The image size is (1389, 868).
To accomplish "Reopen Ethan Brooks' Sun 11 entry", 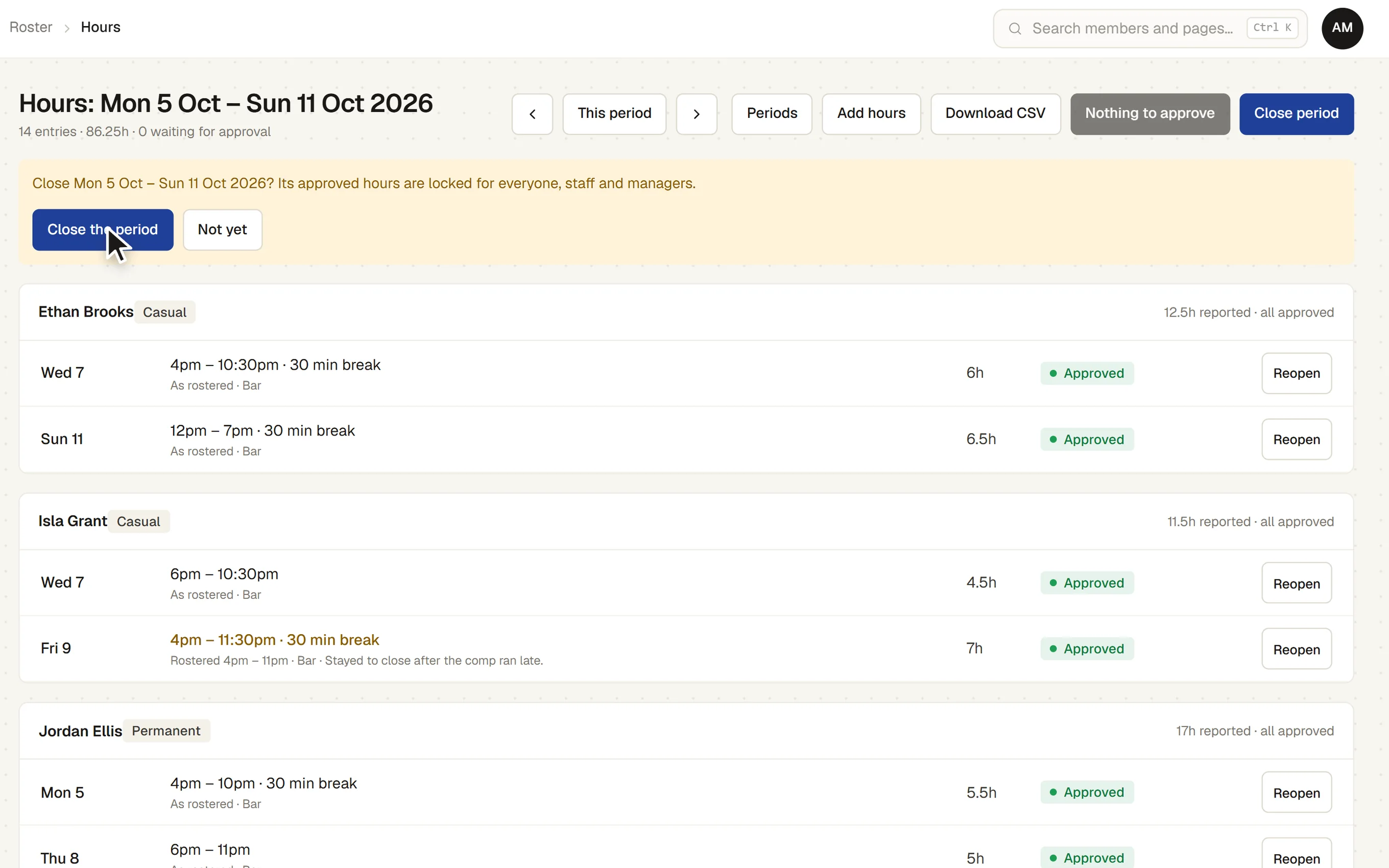I will pyautogui.click(x=1296, y=439).
